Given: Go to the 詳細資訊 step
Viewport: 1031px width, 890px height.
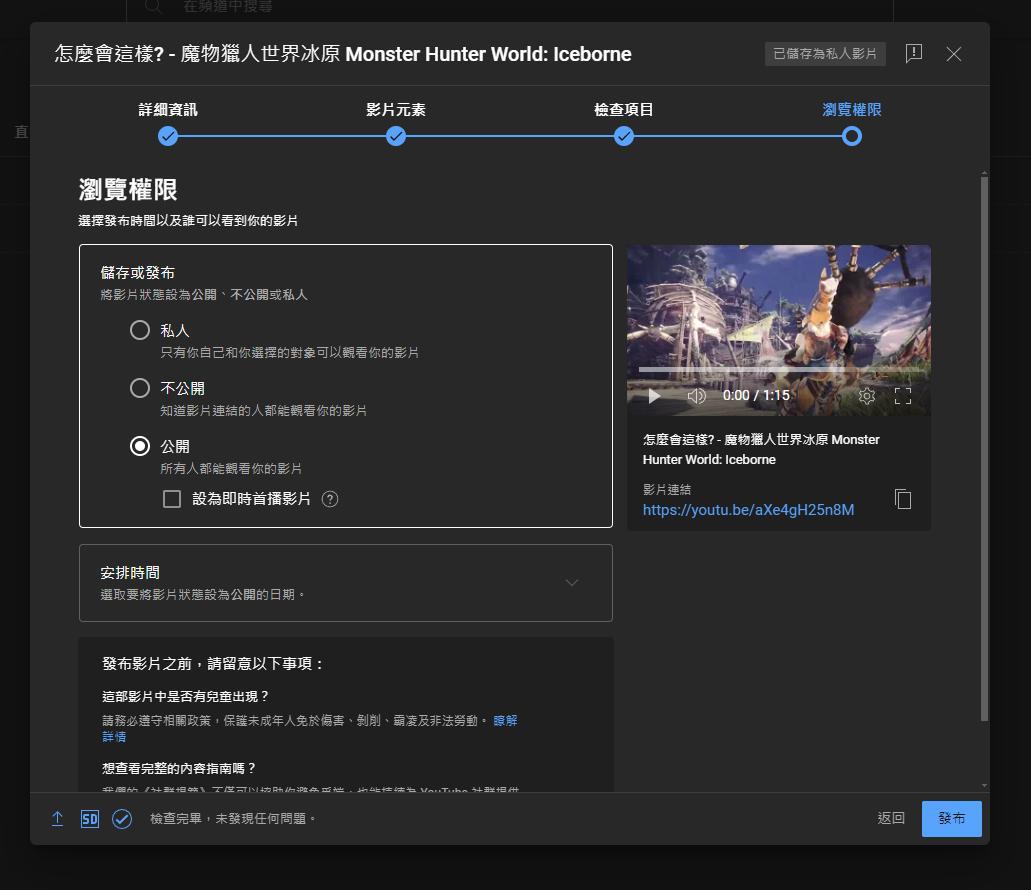Looking at the screenshot, I should click(x=168, y=136).
